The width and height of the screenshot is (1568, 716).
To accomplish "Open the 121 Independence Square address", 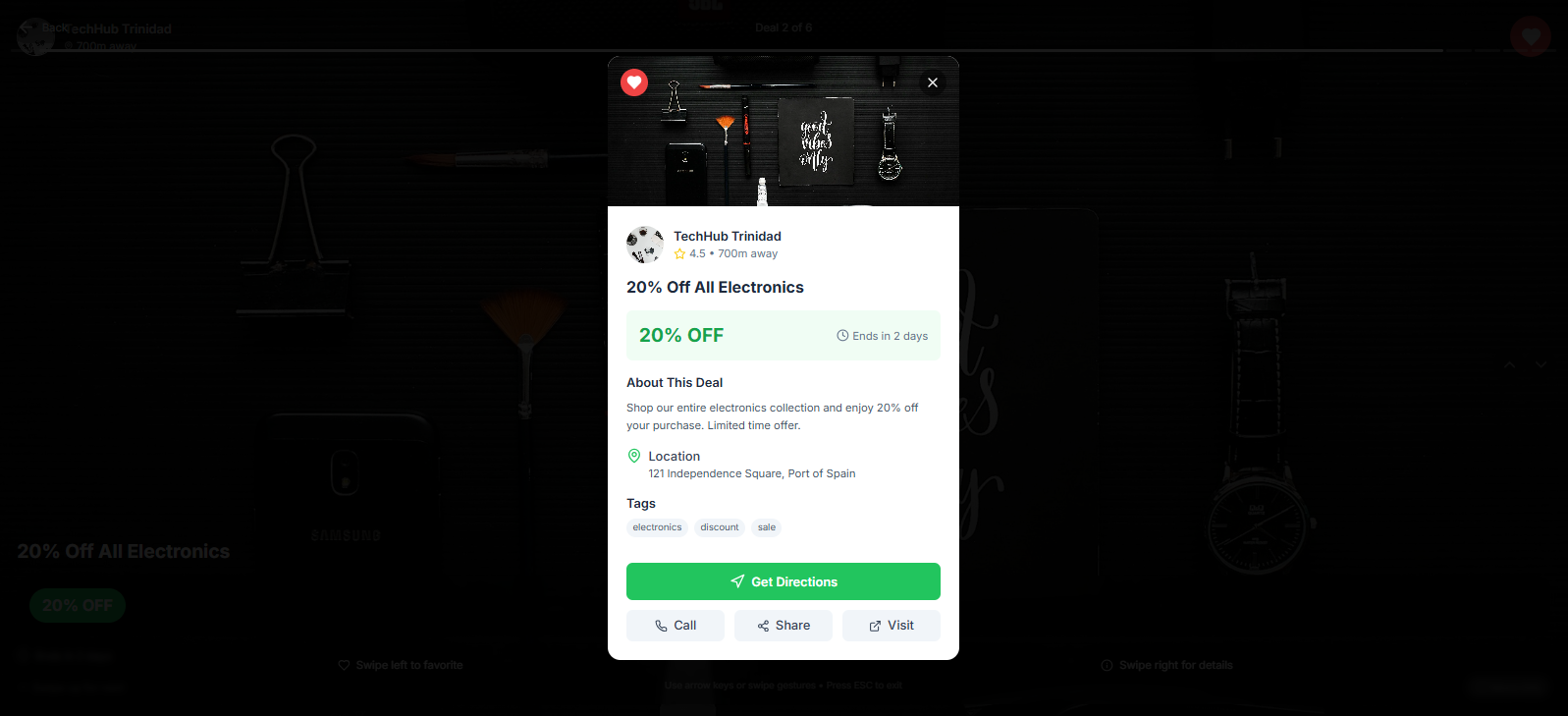I will (x=751, y=473).
